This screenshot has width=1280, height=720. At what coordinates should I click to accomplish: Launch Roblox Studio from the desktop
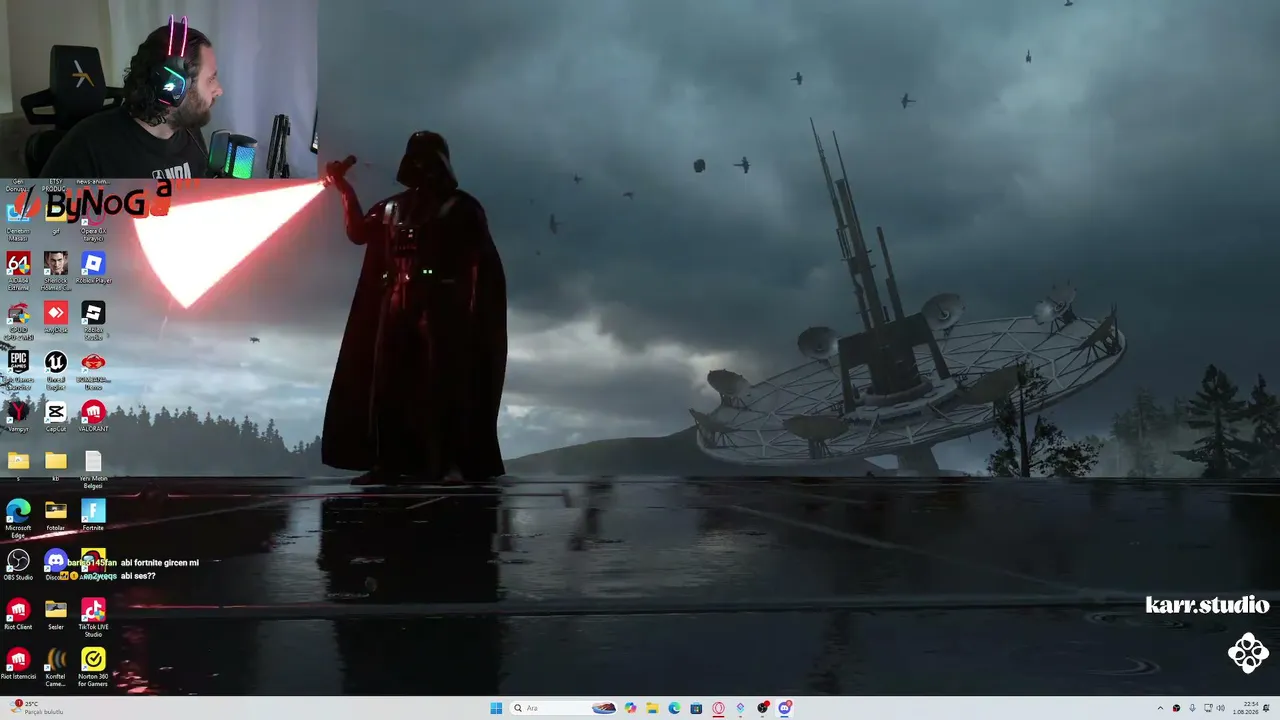tap(93, 320)
